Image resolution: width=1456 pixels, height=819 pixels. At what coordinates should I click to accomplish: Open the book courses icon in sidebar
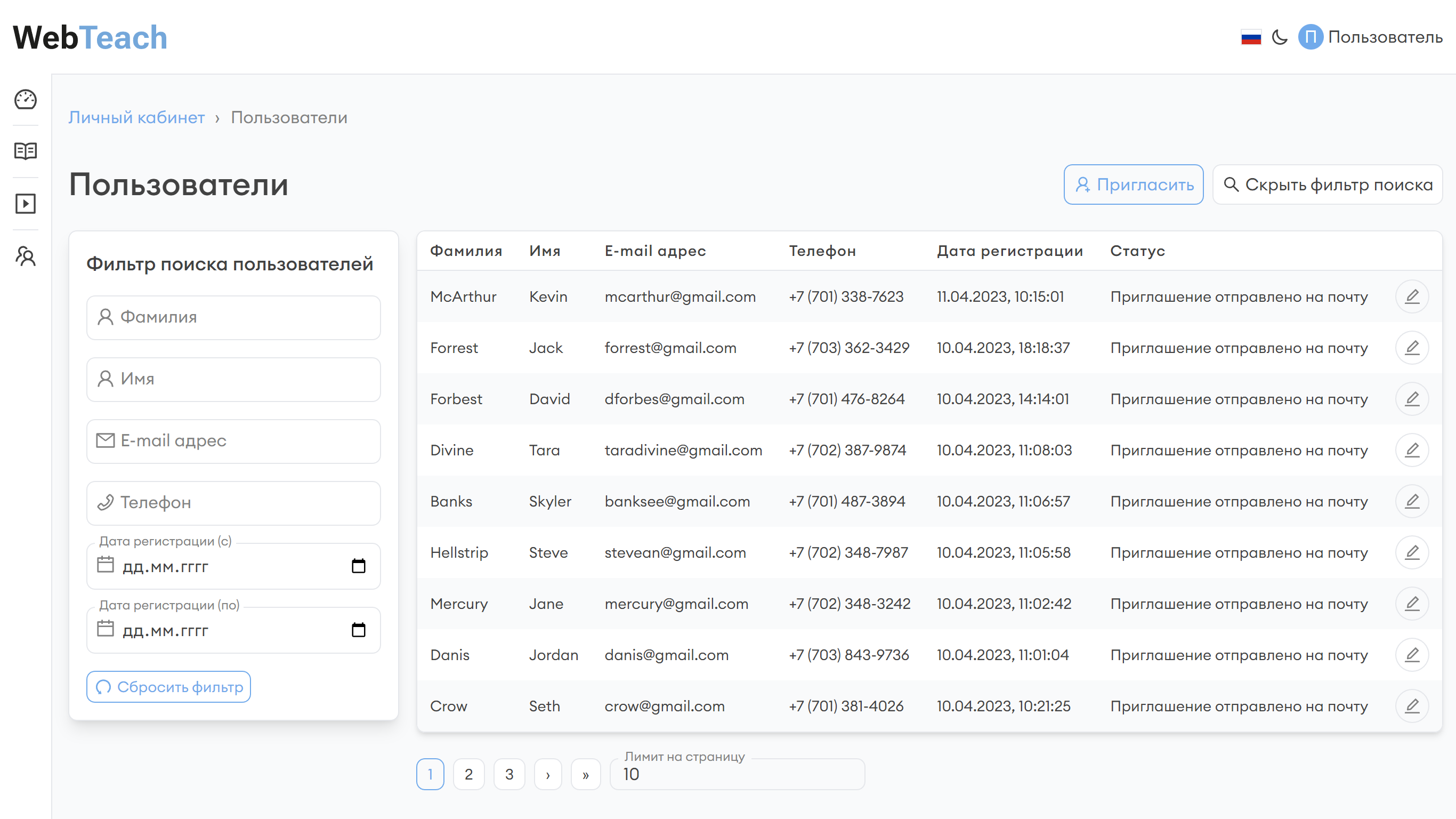(26, 151)
